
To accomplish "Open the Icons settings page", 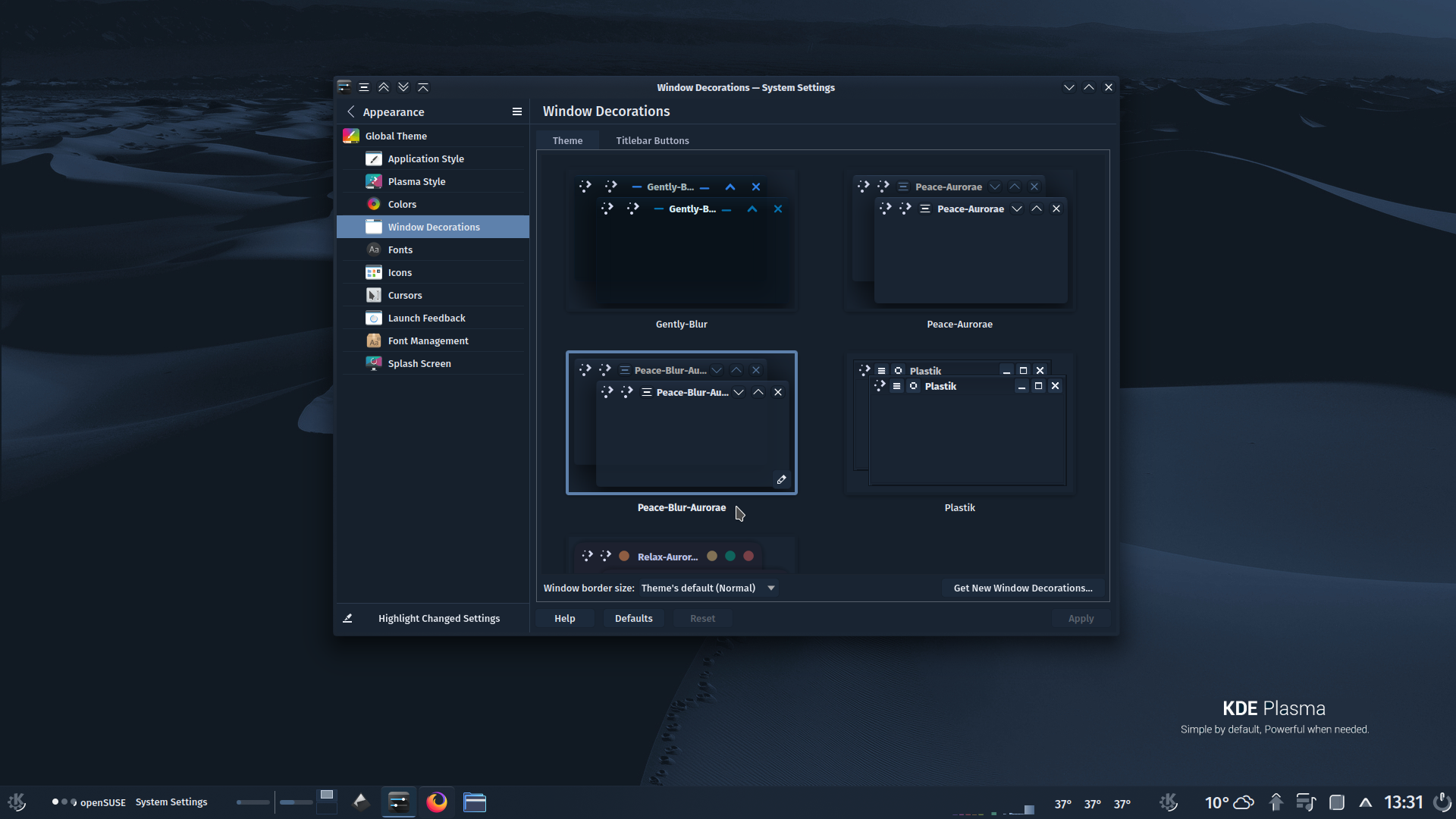I will pos(433,272).
